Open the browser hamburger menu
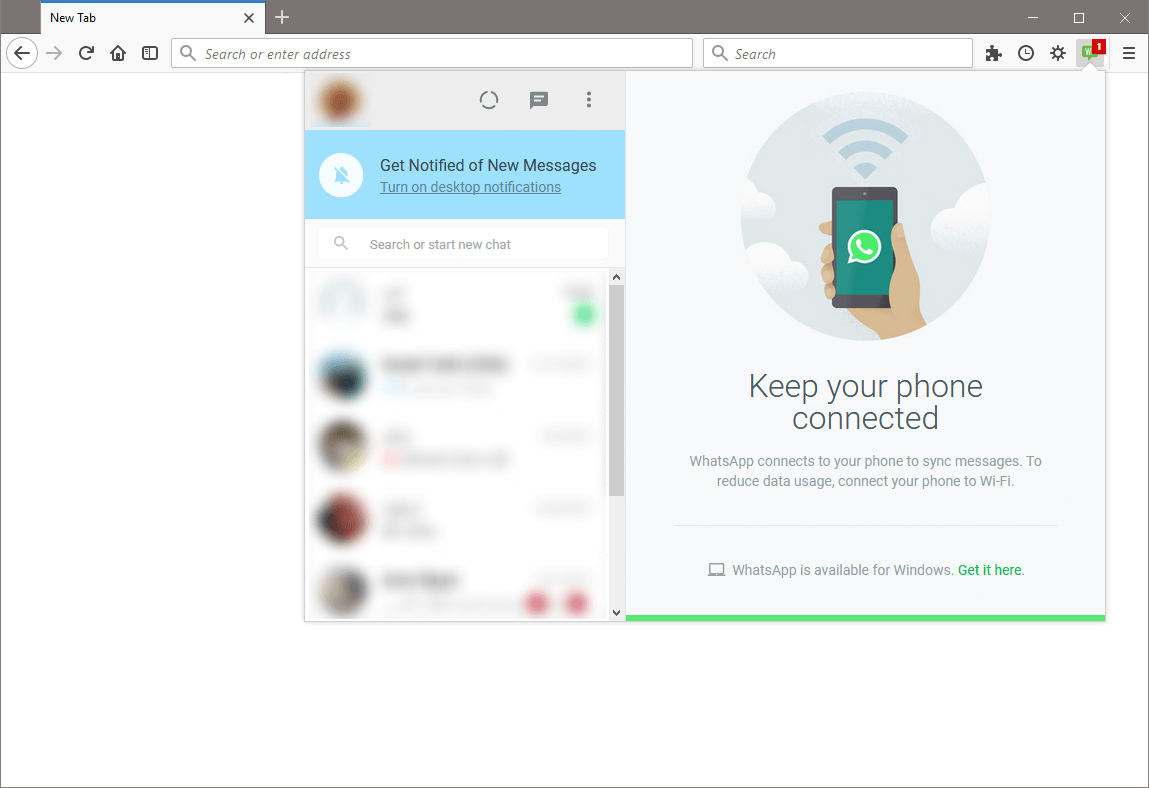Image resolution: width=1149 pixels, height=788 pixels. (1128, 53)
